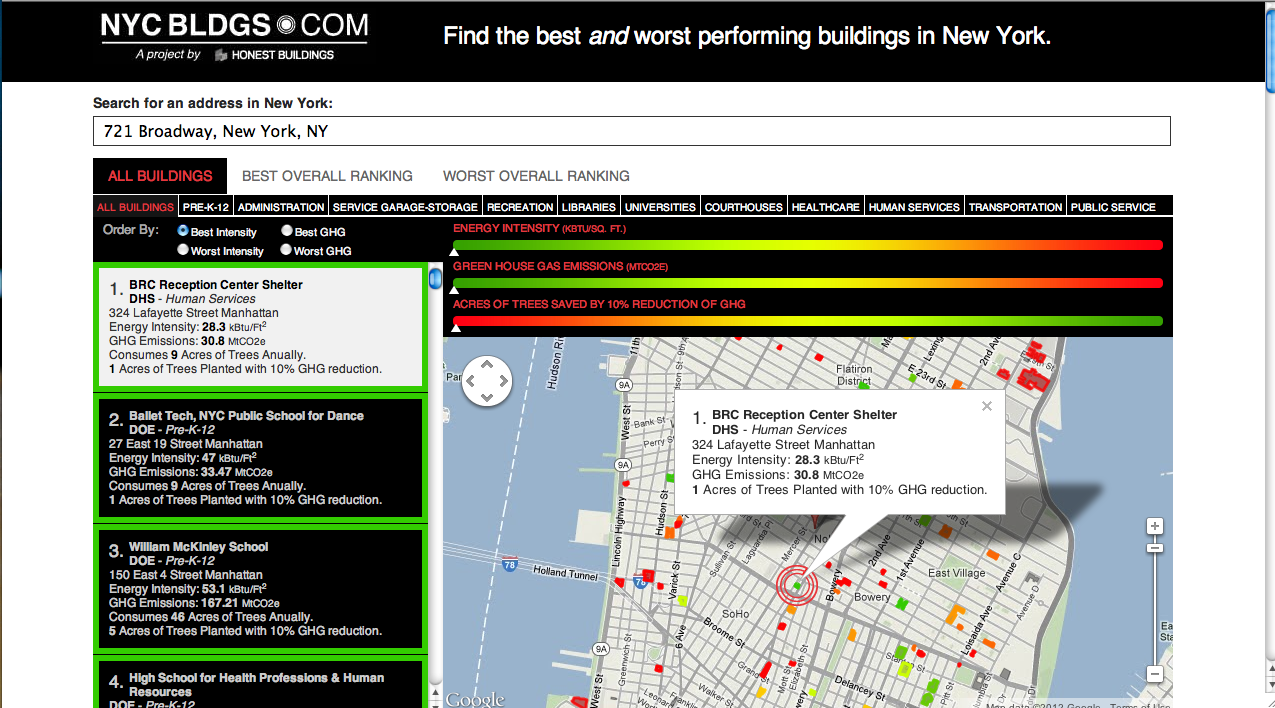Click the East Village map label
1275x708 pixels.
click(x=957, y=573)
